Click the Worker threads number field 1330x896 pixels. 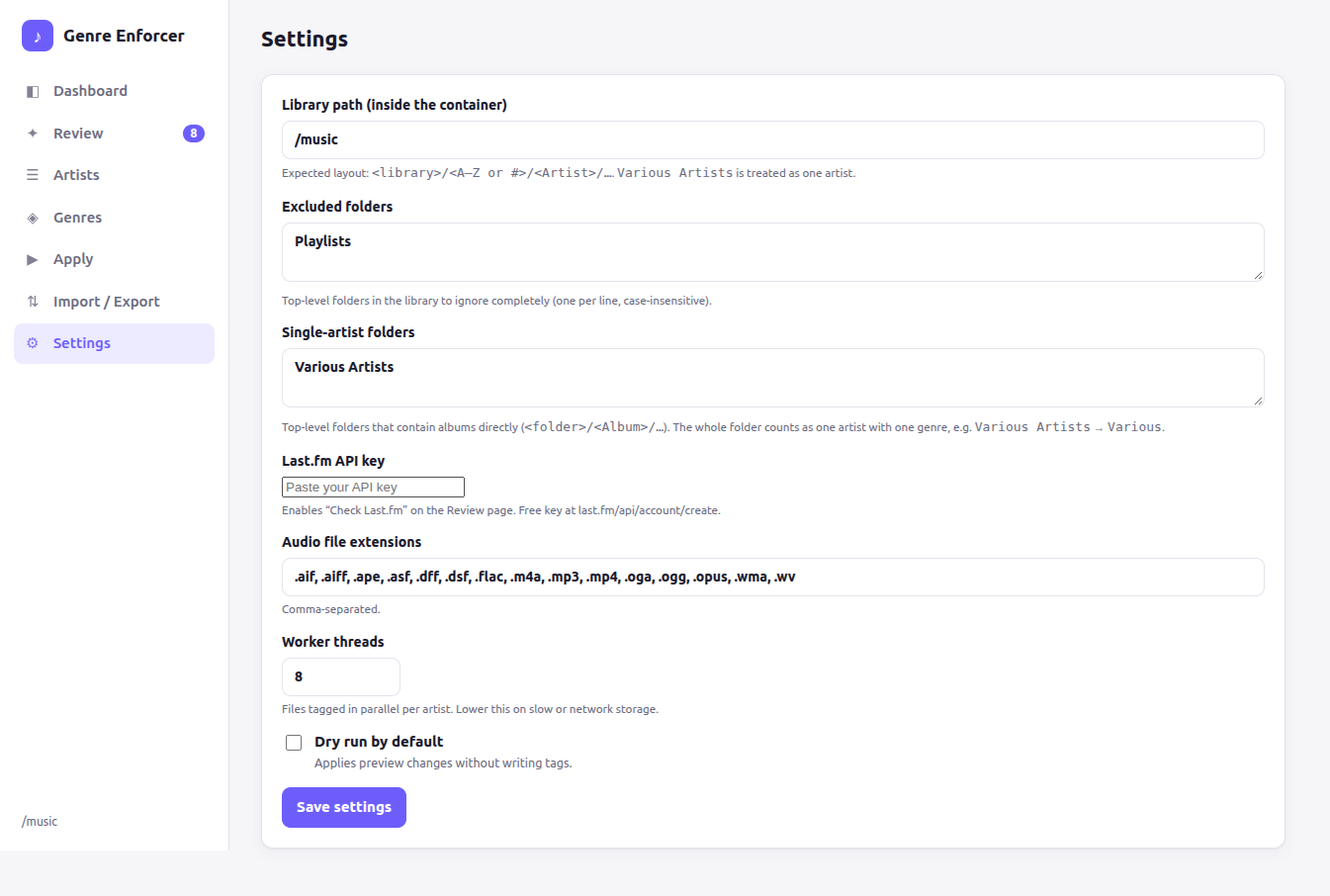pos(341,676)
